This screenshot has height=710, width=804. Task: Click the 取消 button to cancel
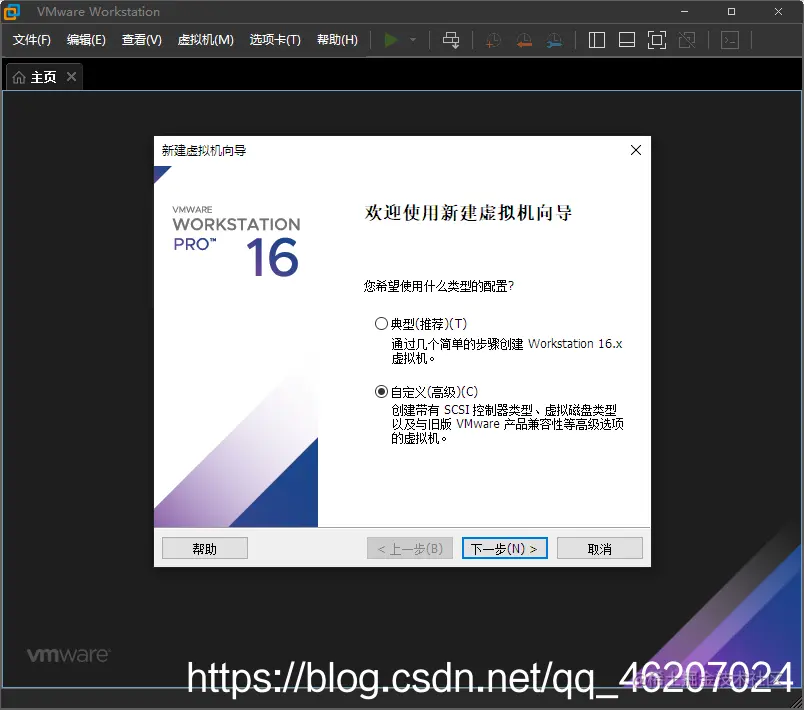599,548
